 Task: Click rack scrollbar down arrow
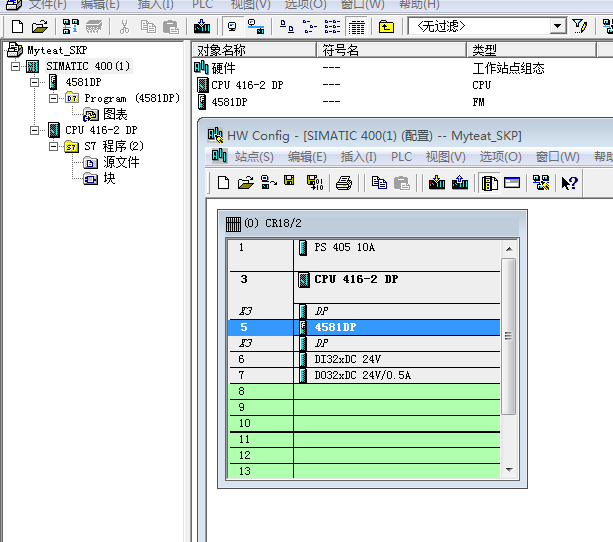click(509, 470)
